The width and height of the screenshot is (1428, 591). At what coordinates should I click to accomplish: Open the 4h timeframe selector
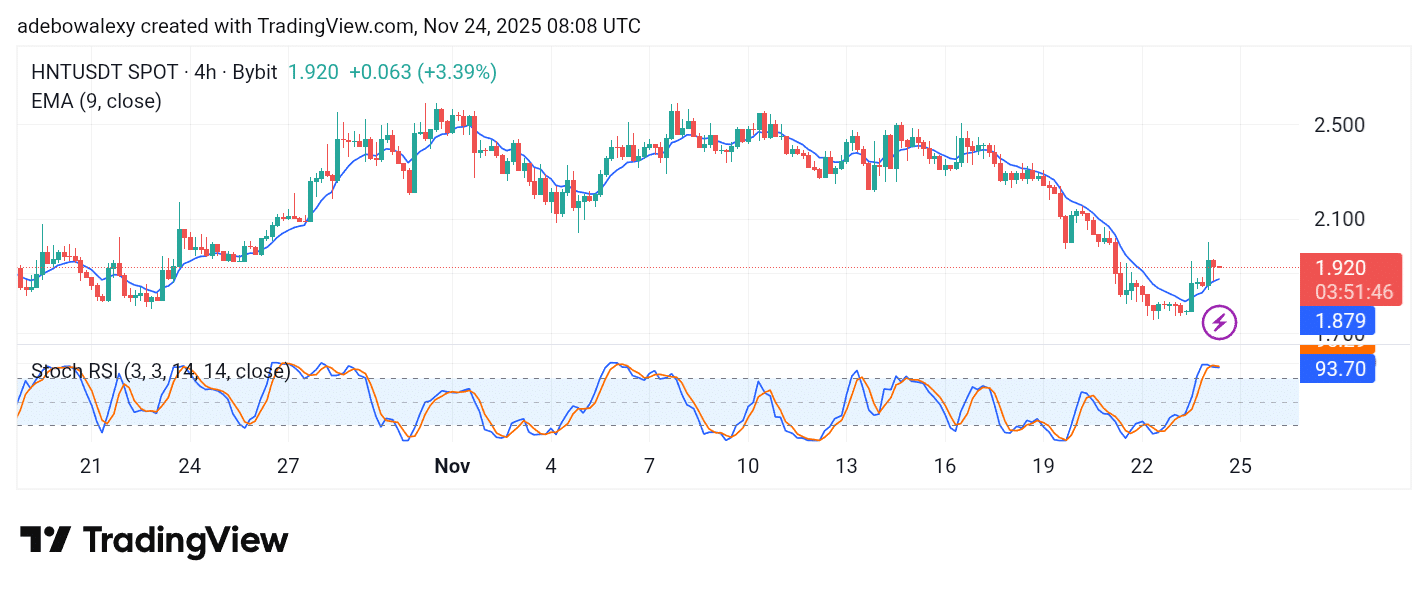pyautogui.click(x=207, y=72)
